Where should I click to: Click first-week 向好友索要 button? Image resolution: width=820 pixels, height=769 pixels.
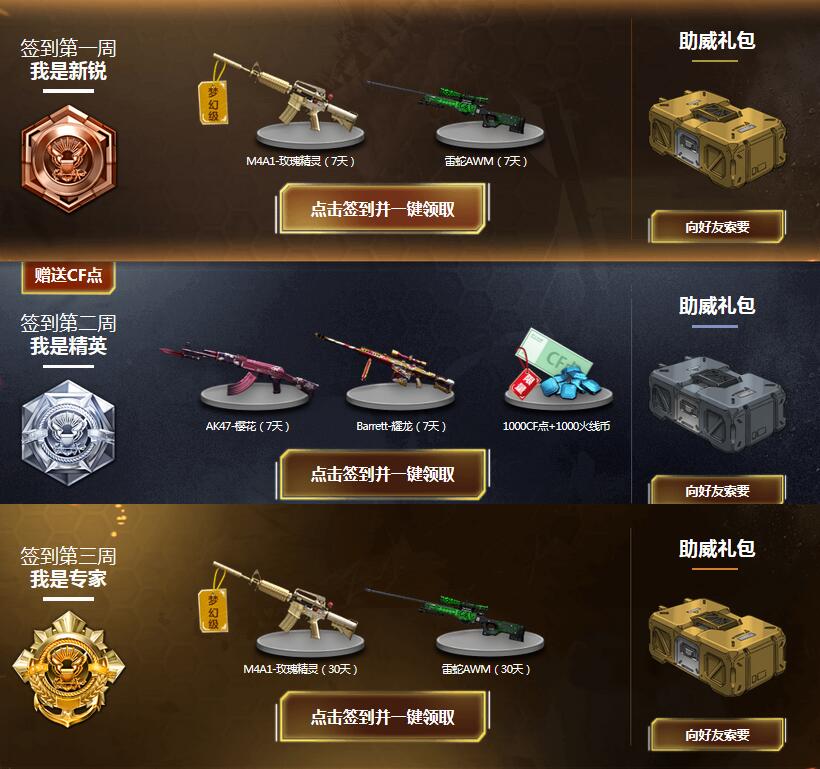[717, 227]
